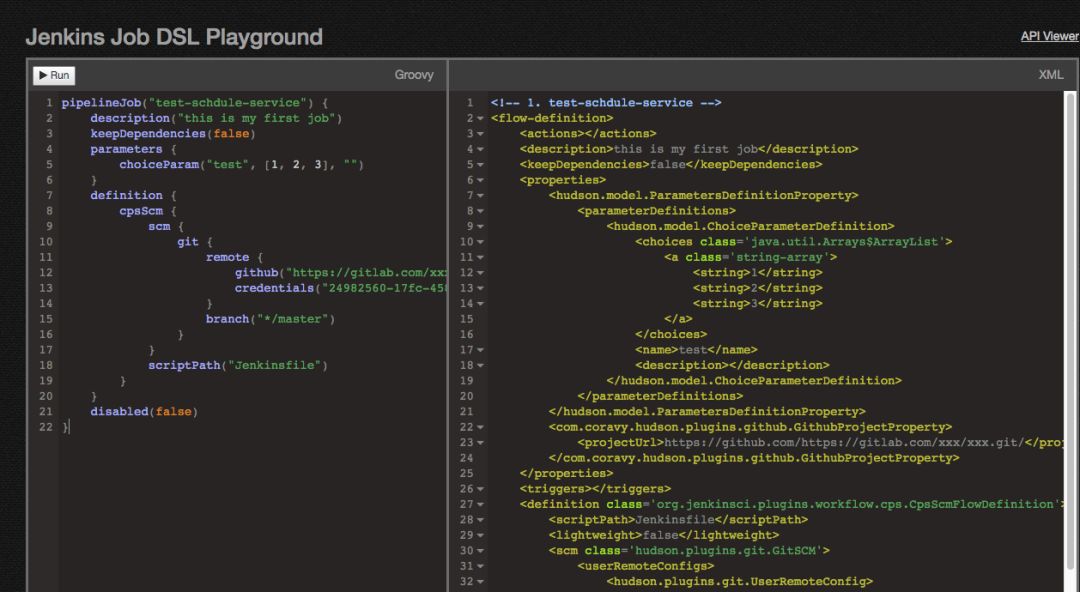1080x592 pixels.
Task: Click projectUrl on XML line 23
Action: (x=822, y=442)
